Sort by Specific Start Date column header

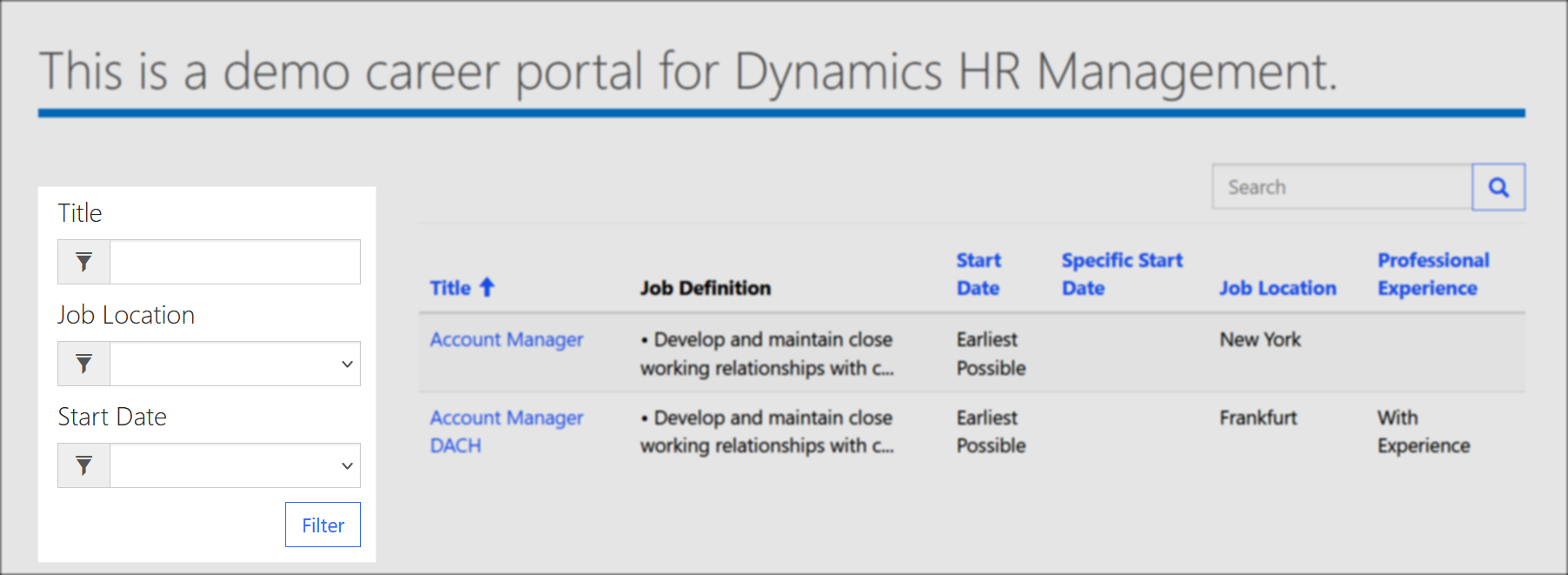coord(1121,274)
